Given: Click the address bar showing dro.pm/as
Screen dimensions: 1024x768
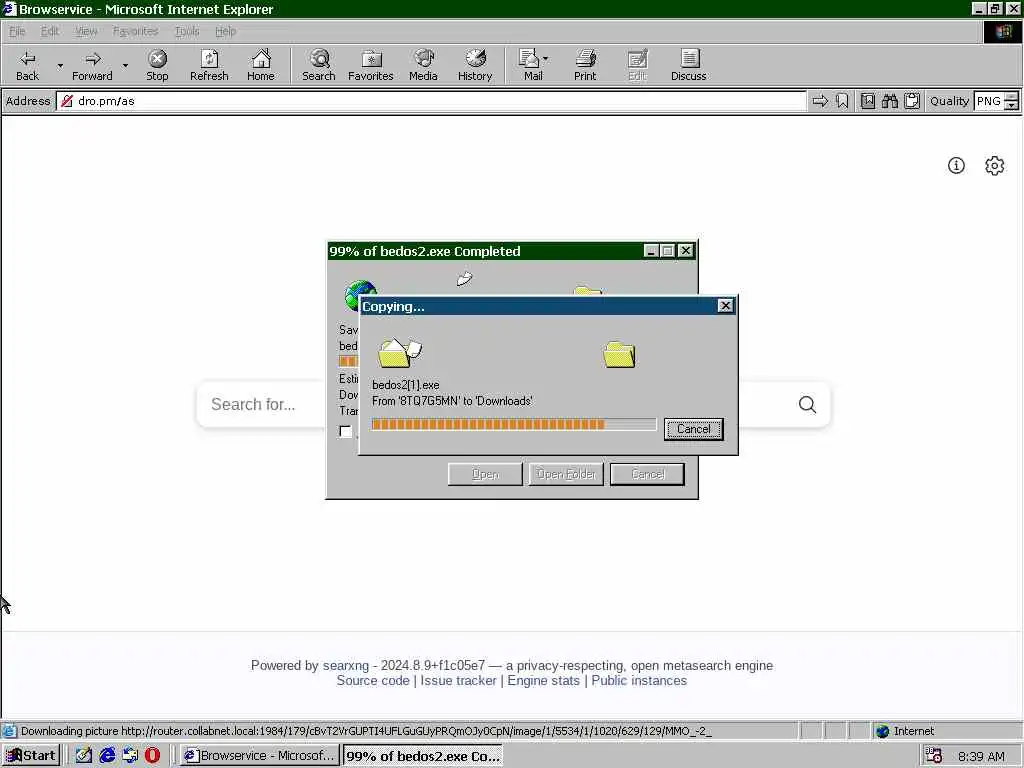Looking at the screenshot, I should pos(431,101).
